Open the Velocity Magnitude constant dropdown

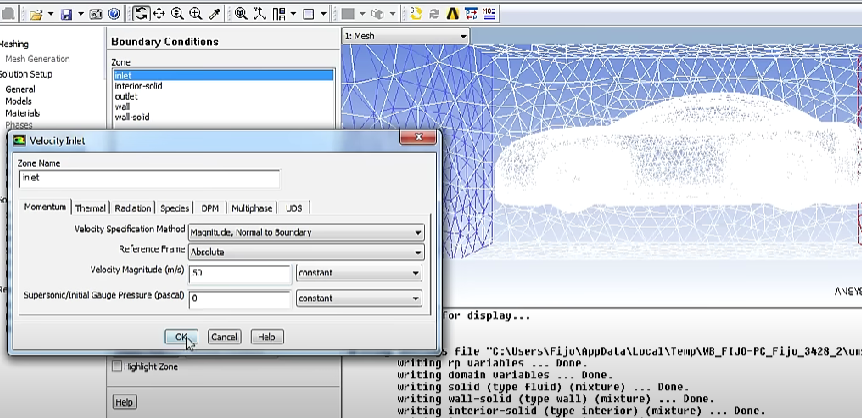(x=358, y=274)
